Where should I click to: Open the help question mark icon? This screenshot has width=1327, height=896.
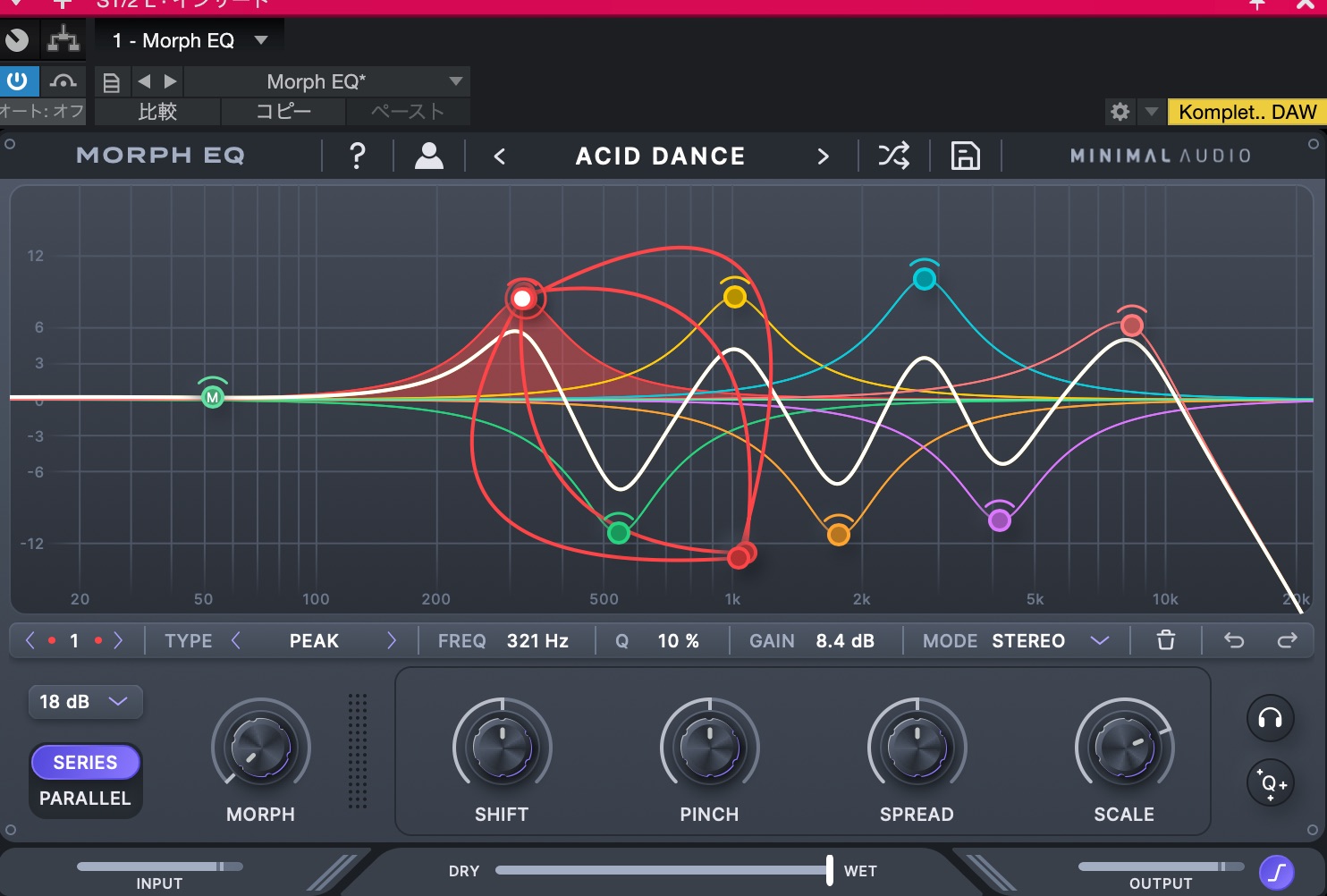(357, 156)
